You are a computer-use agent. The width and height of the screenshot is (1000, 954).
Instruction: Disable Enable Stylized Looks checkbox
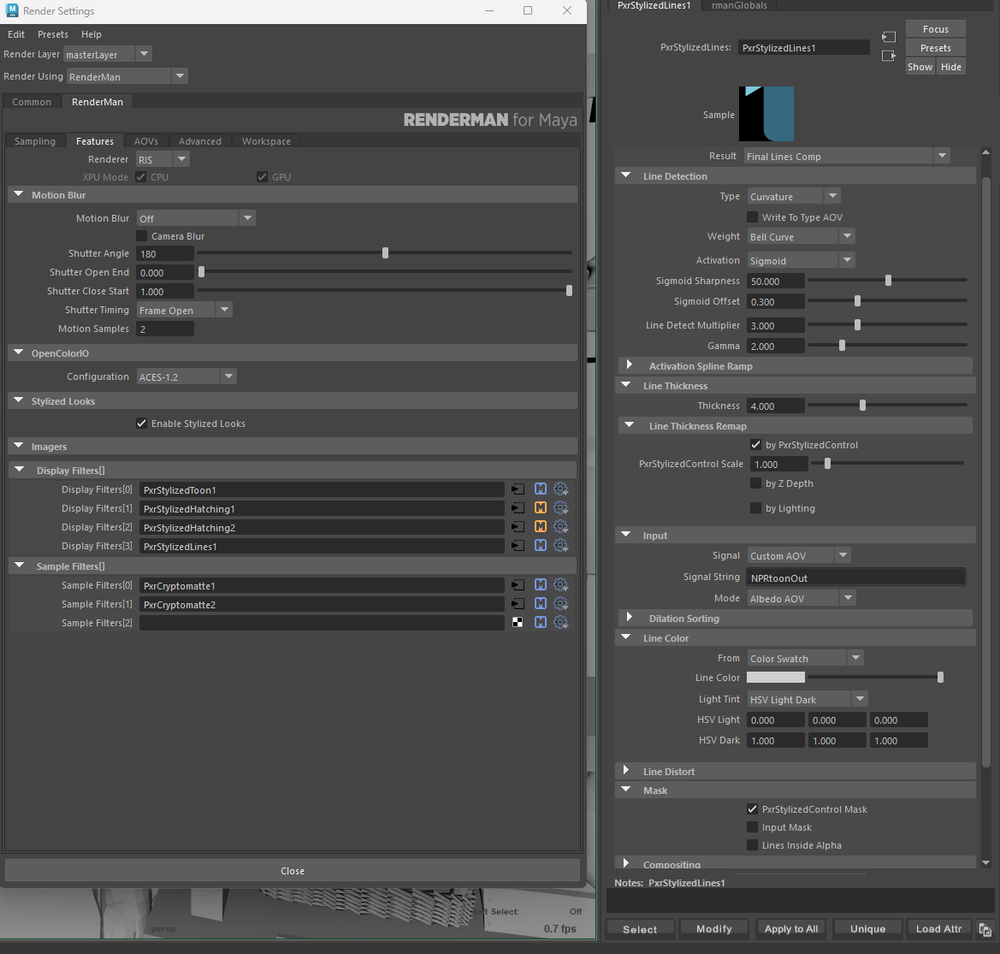[142, 423]
